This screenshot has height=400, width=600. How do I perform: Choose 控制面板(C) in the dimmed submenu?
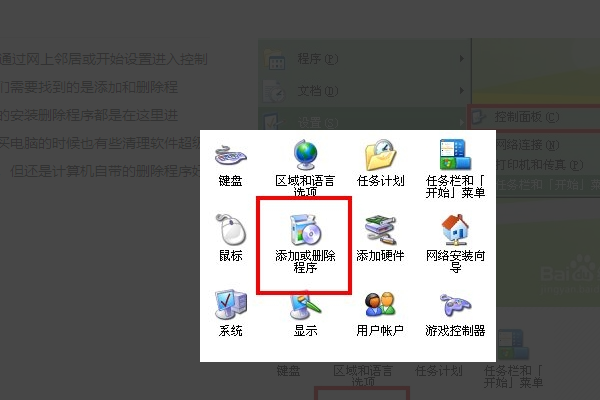click(534, 117)
